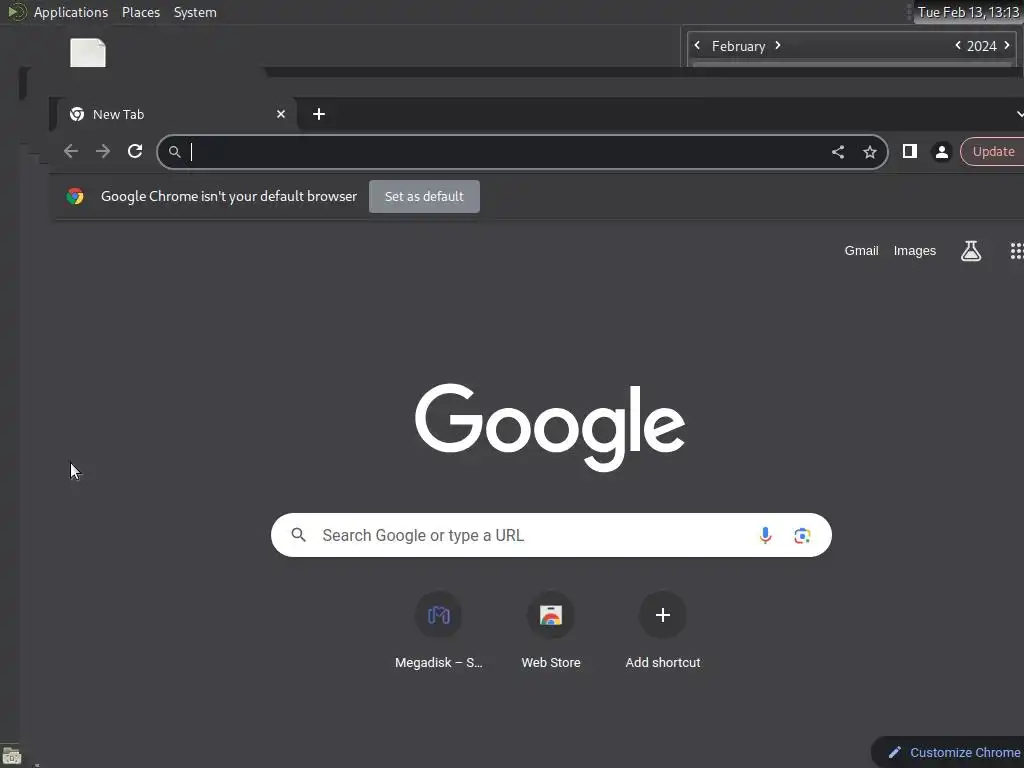Screen dimensions: 1024x768
Task: Click Customize Chrome button
Action: 950,752
